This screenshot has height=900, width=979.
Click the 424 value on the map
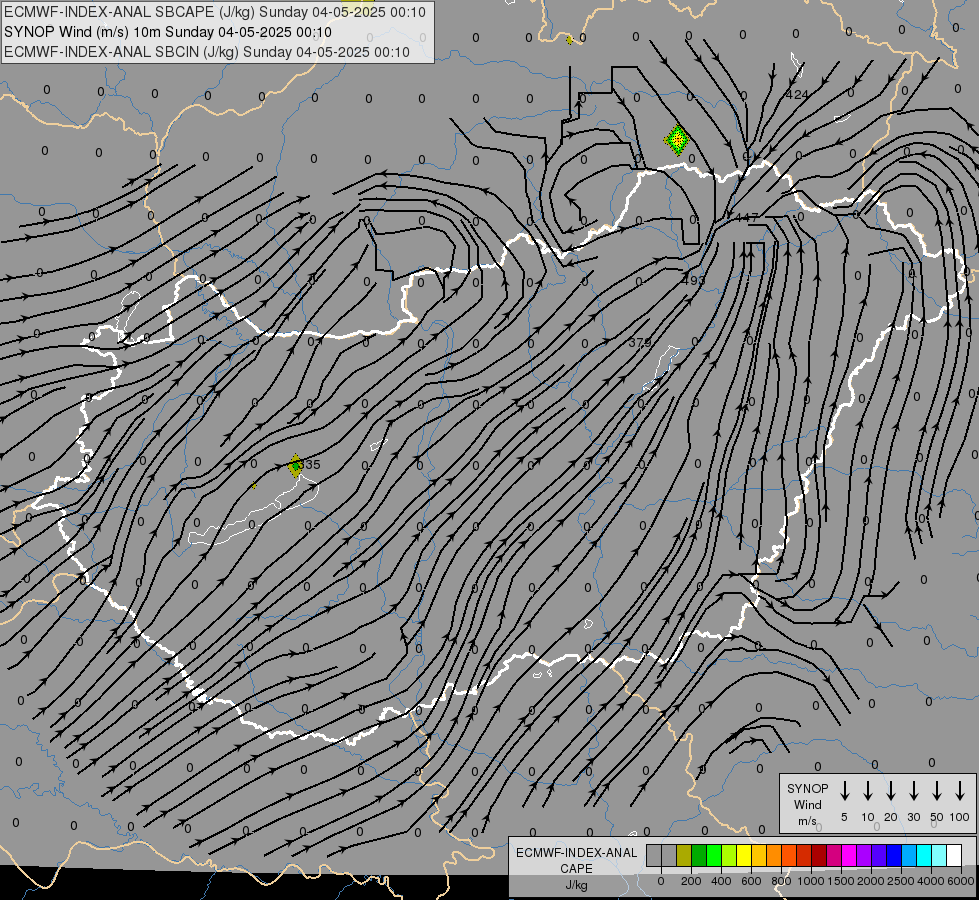pos(797,95)
